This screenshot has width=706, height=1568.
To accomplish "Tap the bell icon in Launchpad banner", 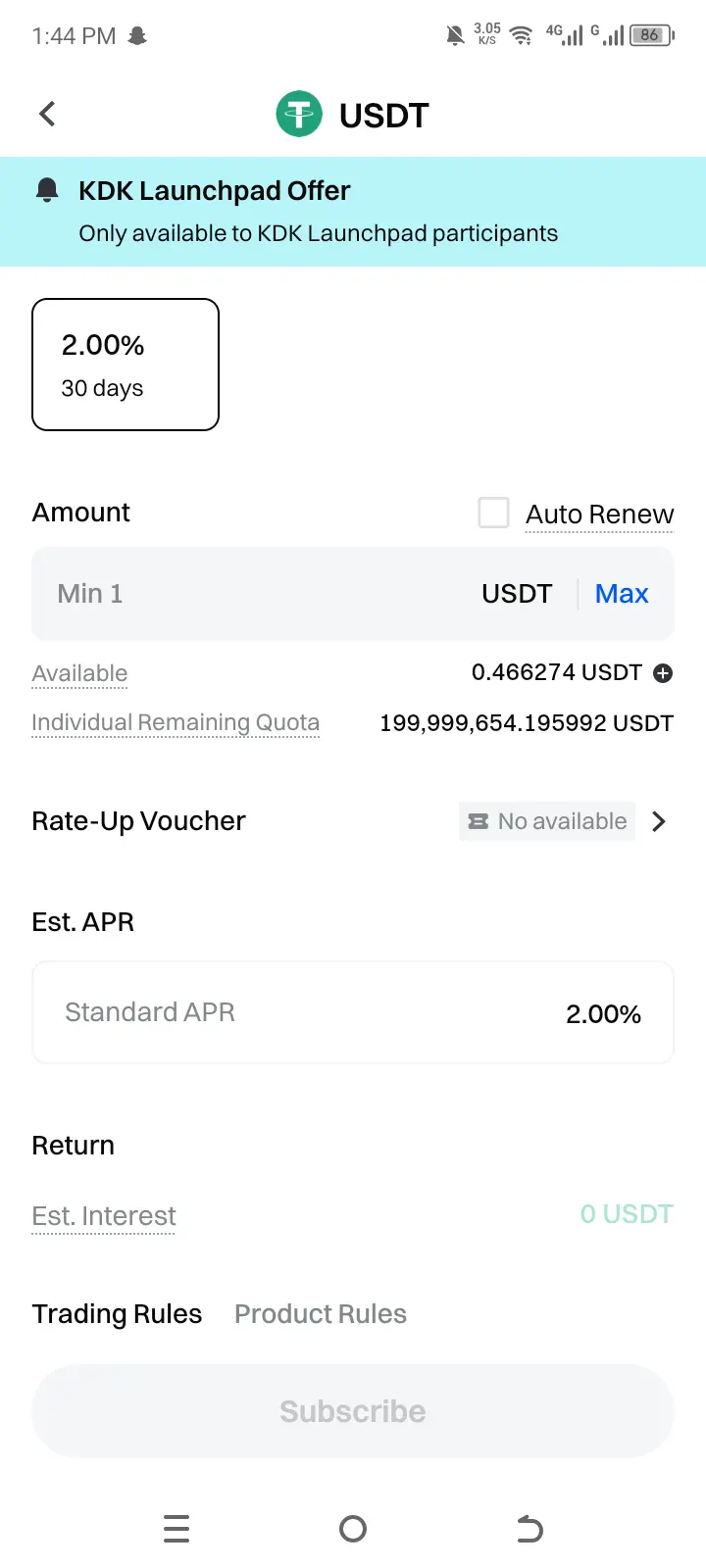I will pos(47,190).
